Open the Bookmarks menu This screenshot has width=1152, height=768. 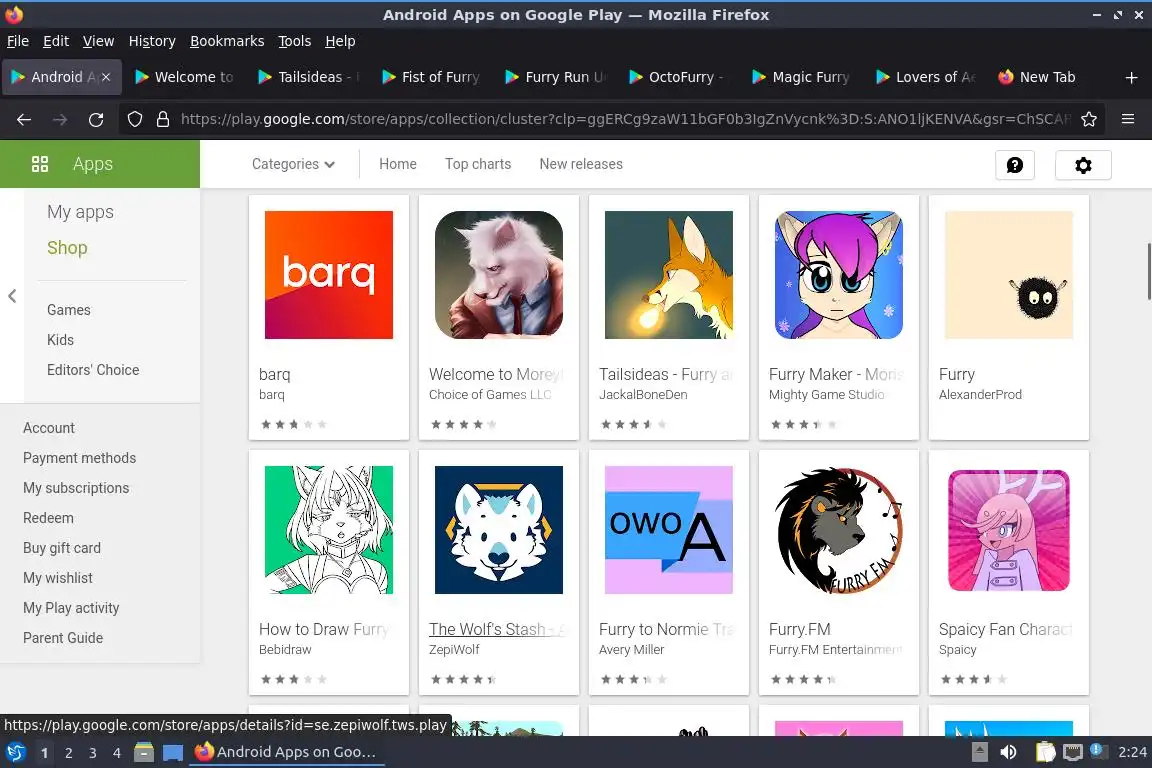pyautogui.click(x=227, y=41)
